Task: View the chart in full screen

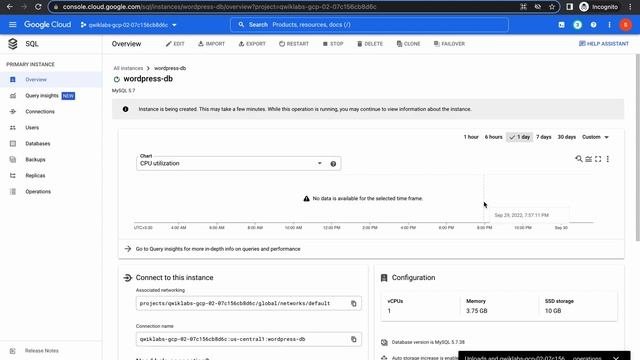Action: [x=598, y=159]
